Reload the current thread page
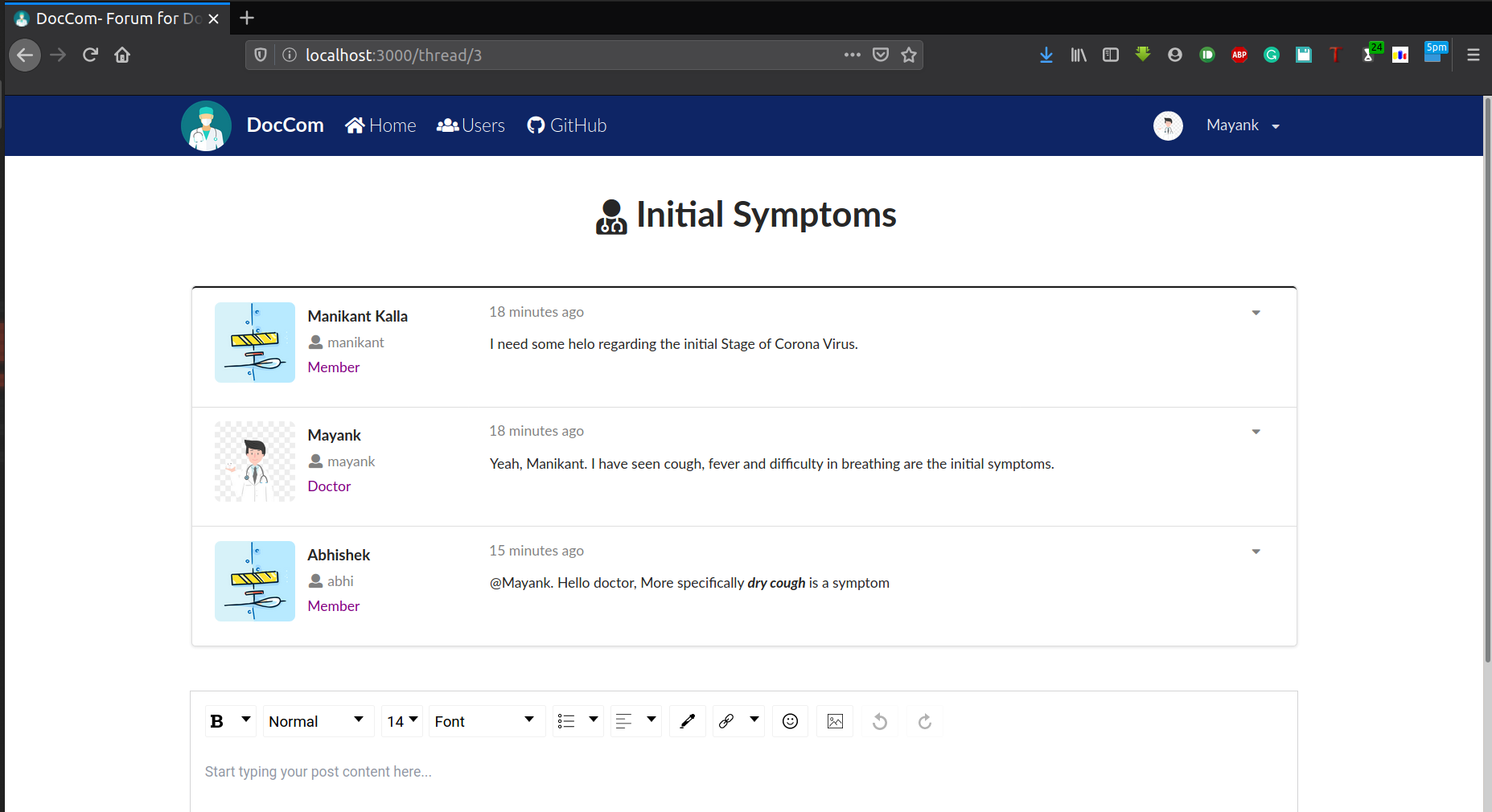Viewport: 1492px width, 812px height. click(x=90, y=55)
